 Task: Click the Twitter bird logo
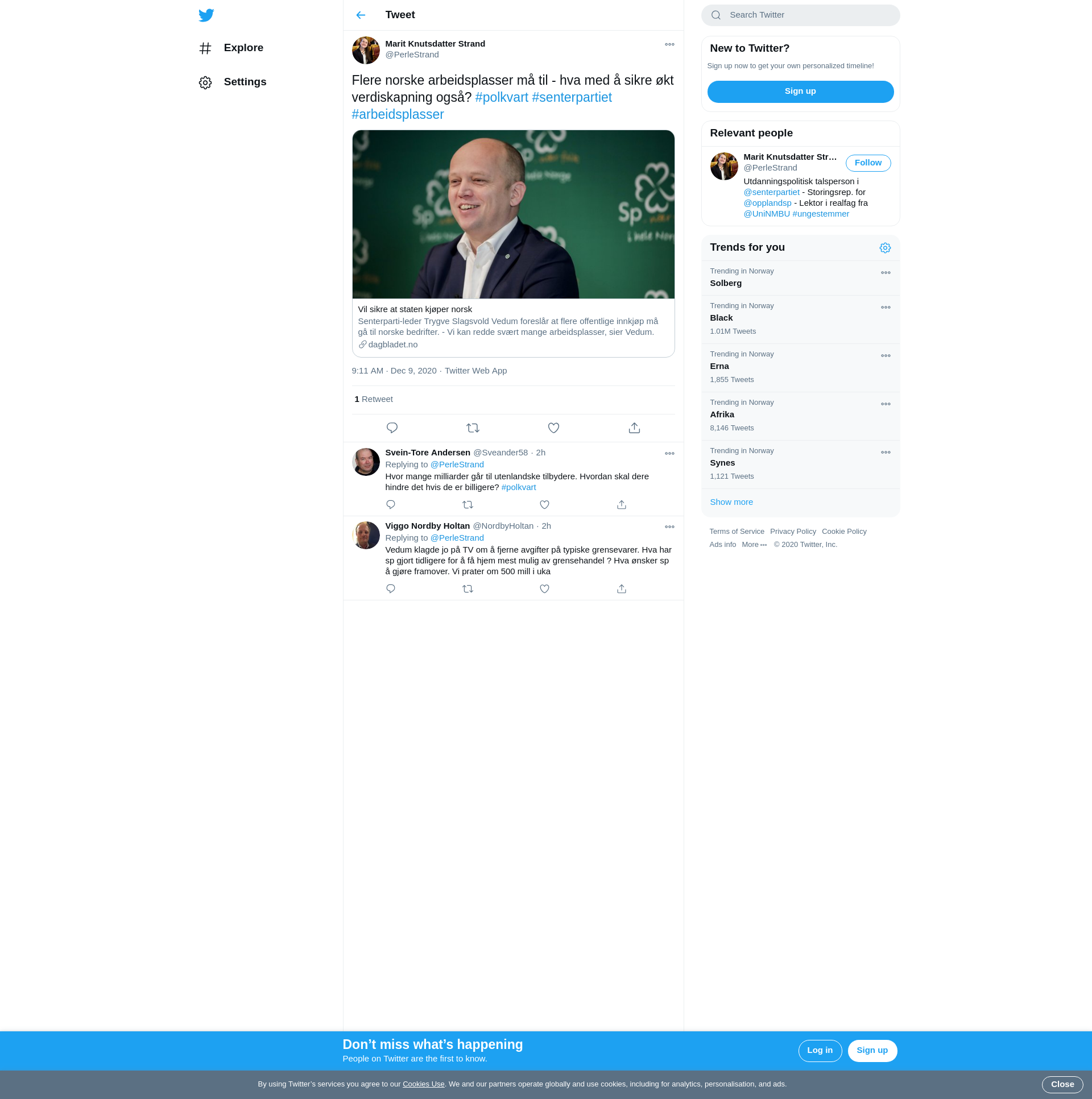(x=206, y=15)
